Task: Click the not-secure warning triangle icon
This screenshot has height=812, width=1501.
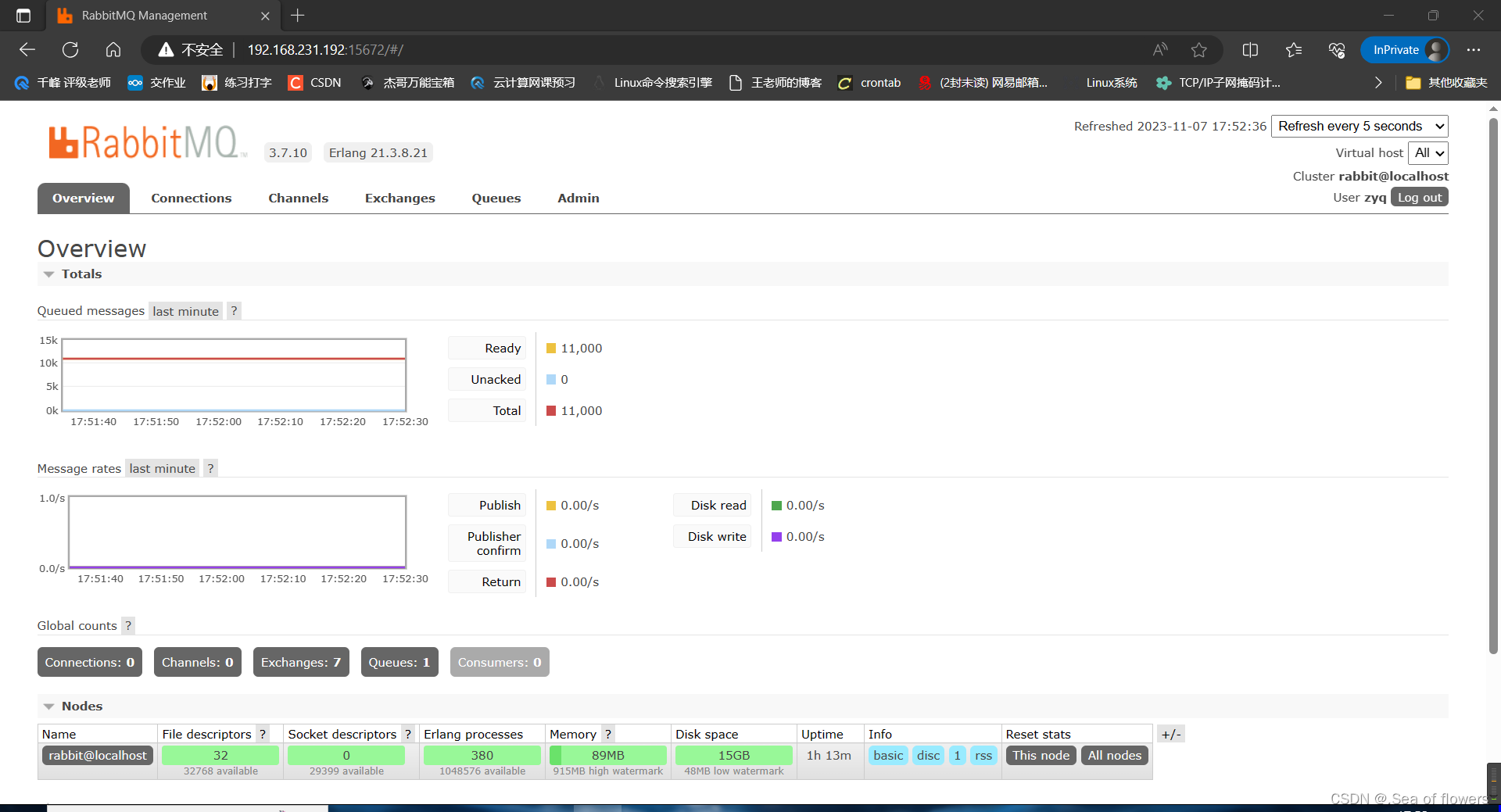Action: click(x=166, y=50)
